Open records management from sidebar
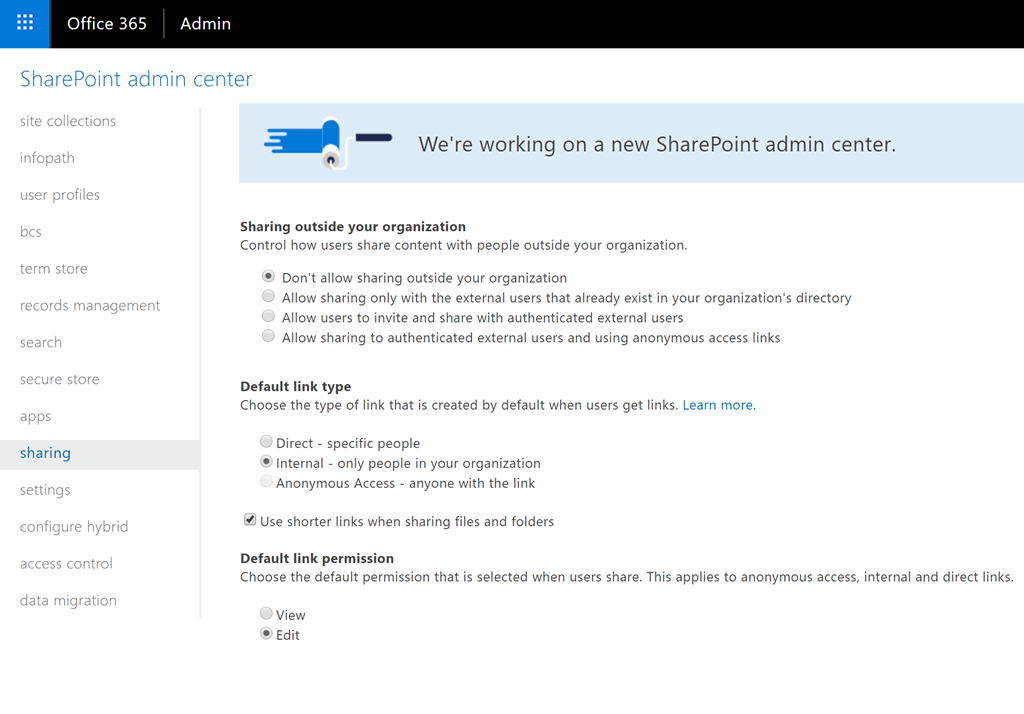The width and height of the screenshot is (1024, 714). coord(90,306)
